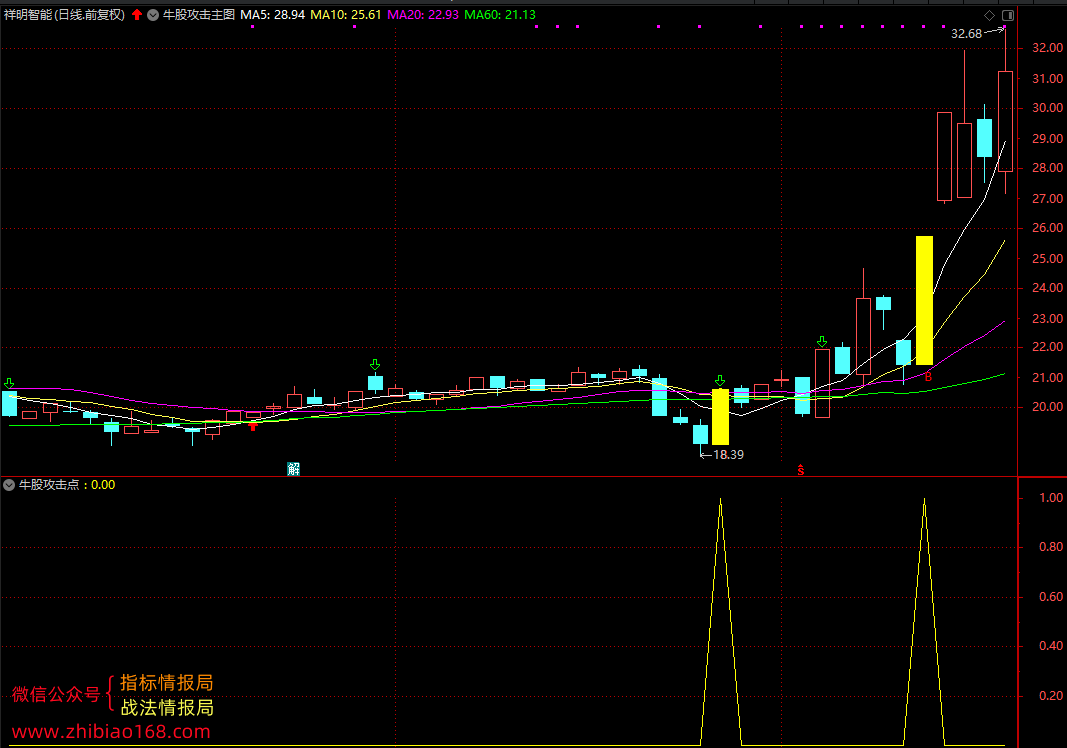Image resolution: width=1067 pixels, height=748 pixels.
Task: Click the 牛股攻击点 value 0.00
Action: pyautogui.click(x=103, y=485)
